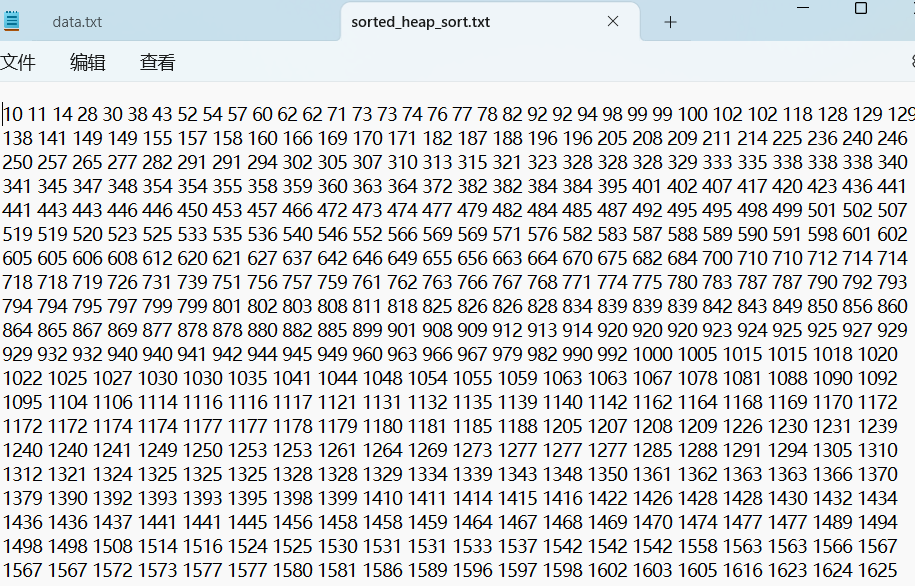The width and height of the screenshot is (915, 586).
Task: Place cursor on the number 1625
Action: (x=877, y=571)
